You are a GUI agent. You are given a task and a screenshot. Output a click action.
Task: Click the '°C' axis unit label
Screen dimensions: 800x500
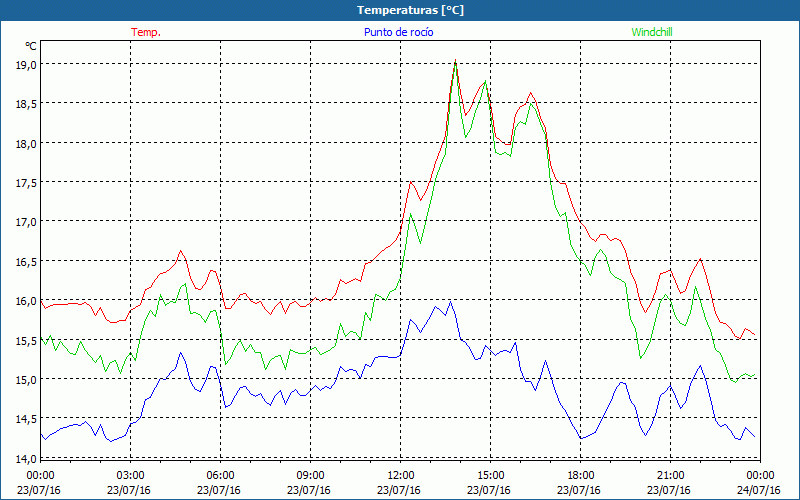pyautogui.click(x=31, y=46)
